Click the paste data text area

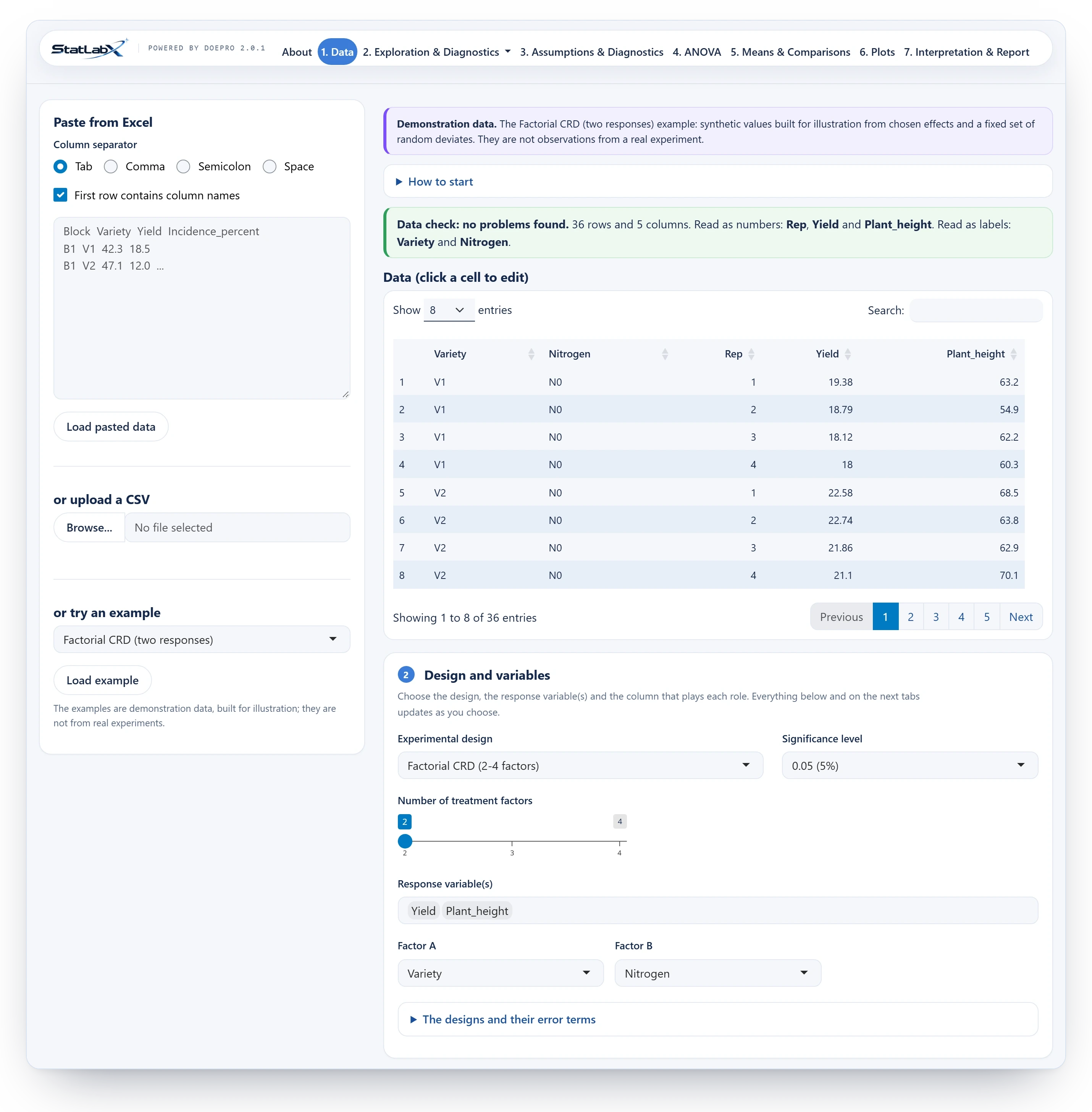(x=201, y=308)
